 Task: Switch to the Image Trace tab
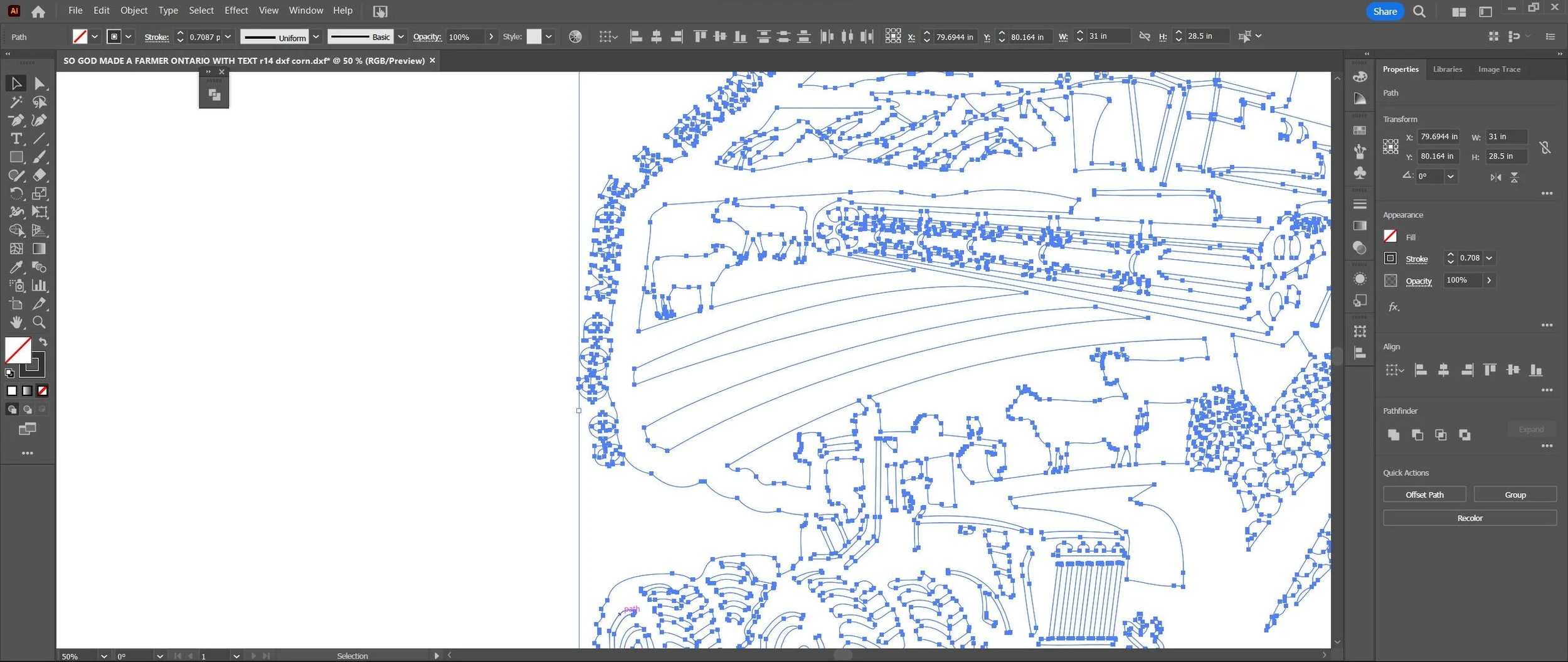click(1499, 69)
